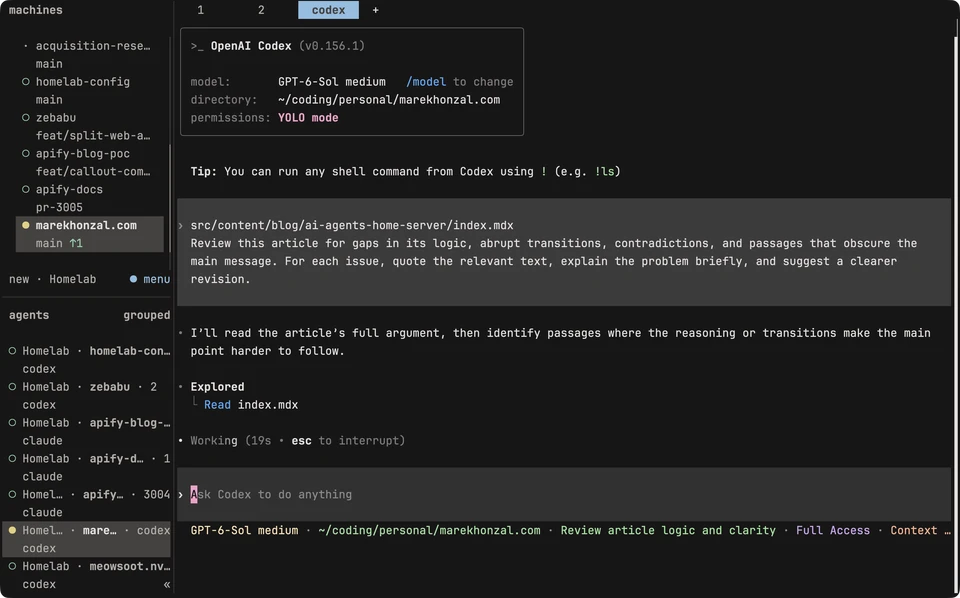Image resolution: width=960 pixels, height=598 pixels.
Task: Click status circle next to zebabu machine
Action: point(26,118)
